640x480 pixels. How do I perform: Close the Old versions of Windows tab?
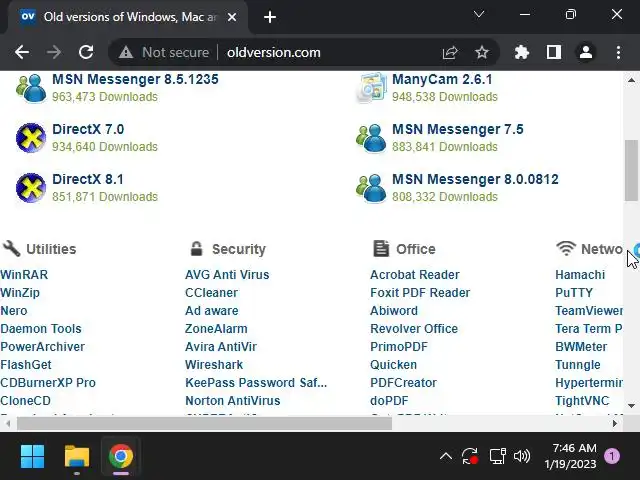pos(232,17)
